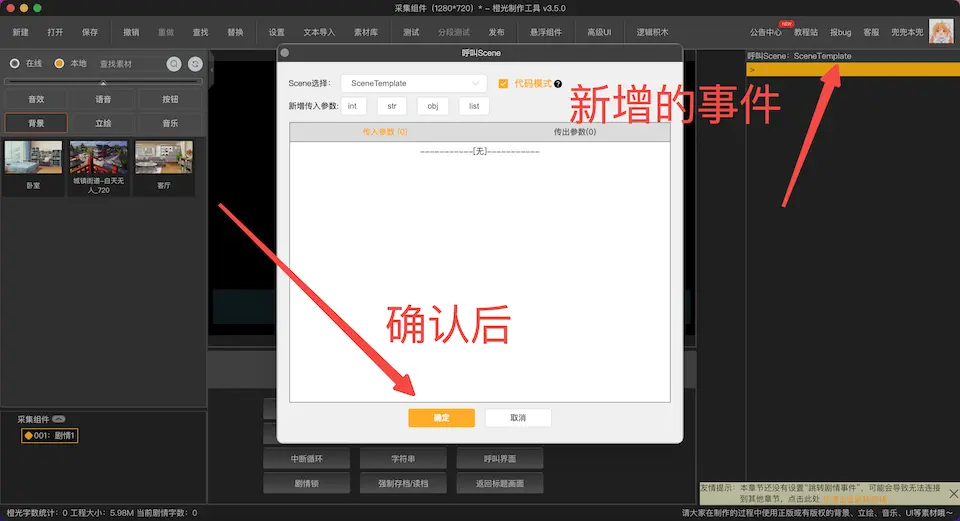Click 测试 in the top toolbar
This screenshot has height=521, width=960.
411,32
